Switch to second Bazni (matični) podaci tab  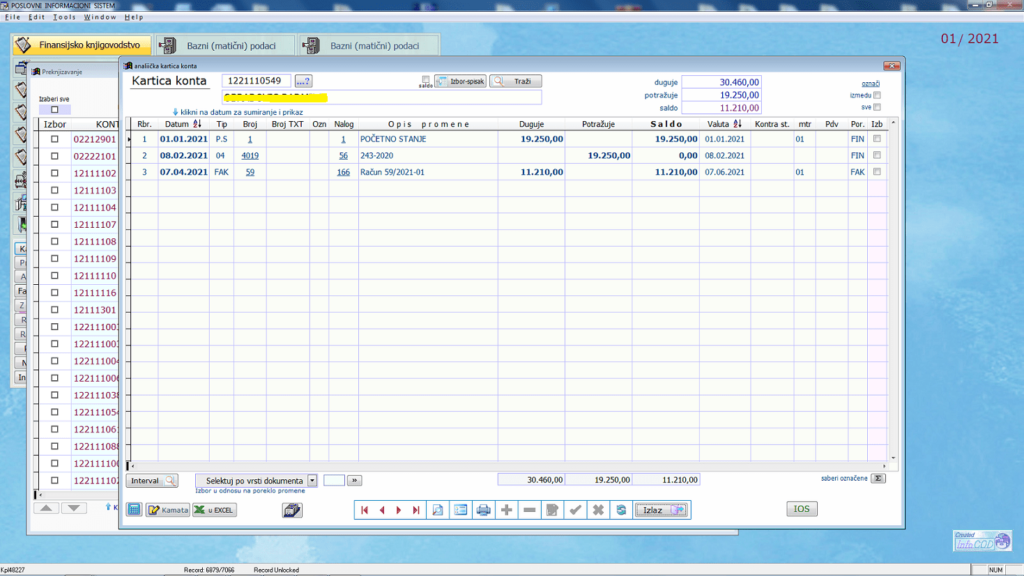tap(368, 46)
